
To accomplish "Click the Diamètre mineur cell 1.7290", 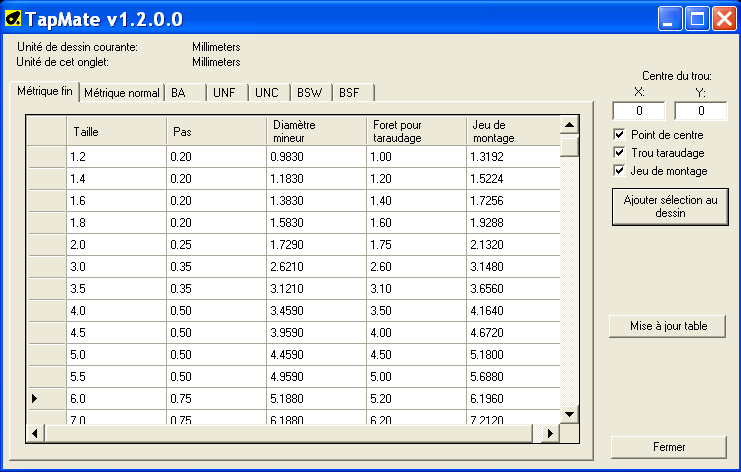I will (x=316, y=245).
